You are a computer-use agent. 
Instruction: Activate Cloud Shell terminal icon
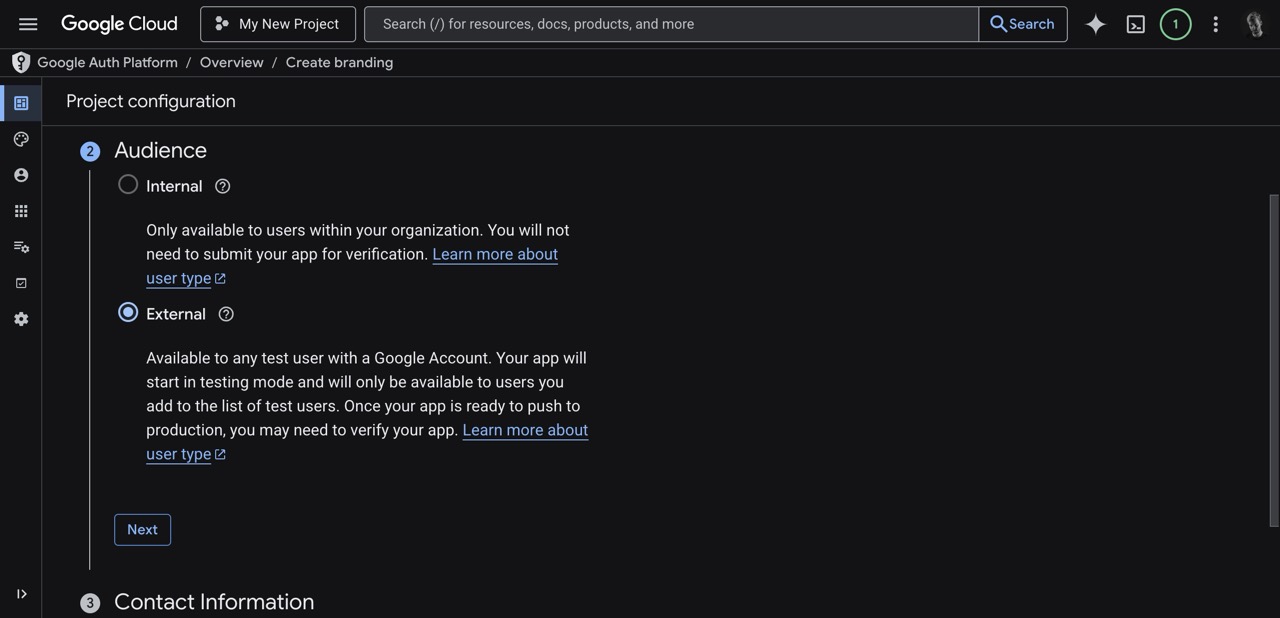(1136, 24)
